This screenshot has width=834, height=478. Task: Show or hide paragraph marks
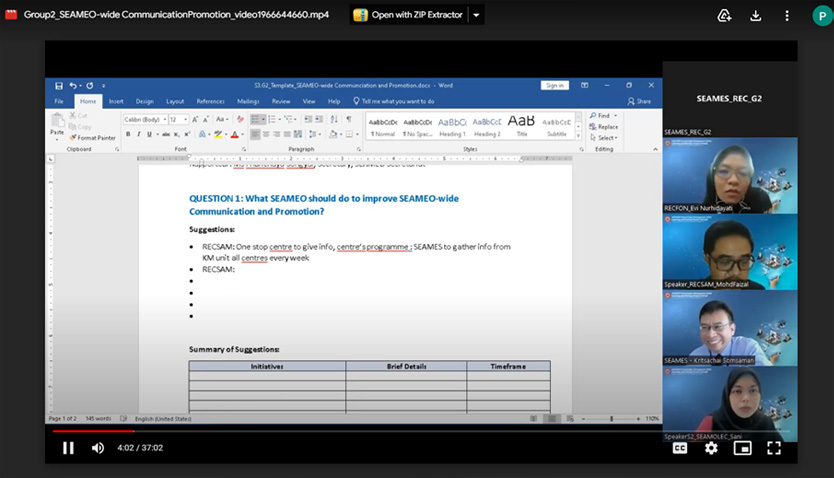tap(349, 120)
